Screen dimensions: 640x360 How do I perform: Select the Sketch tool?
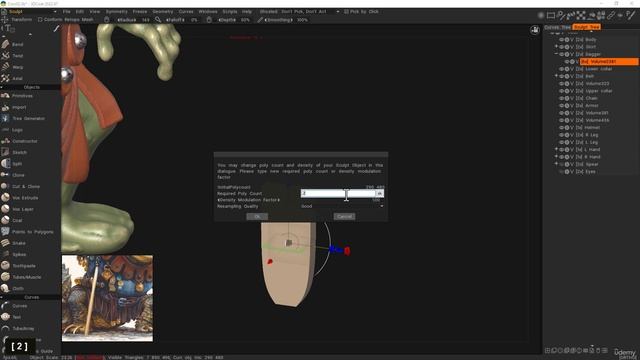(x=19, y=152)
